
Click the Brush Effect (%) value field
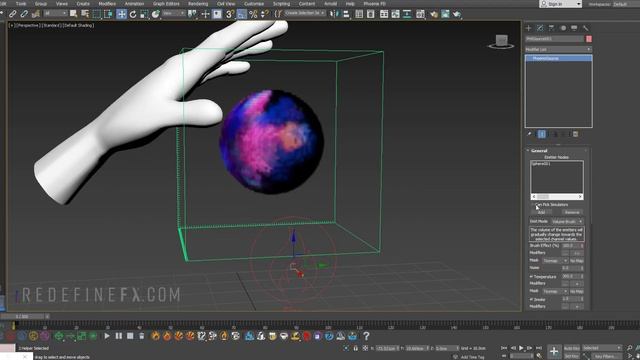pyautogui.click(x=571, y=246)
